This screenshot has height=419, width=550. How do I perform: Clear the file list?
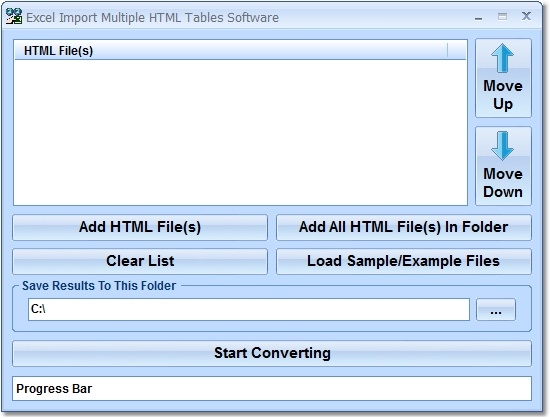click(140, 261)
